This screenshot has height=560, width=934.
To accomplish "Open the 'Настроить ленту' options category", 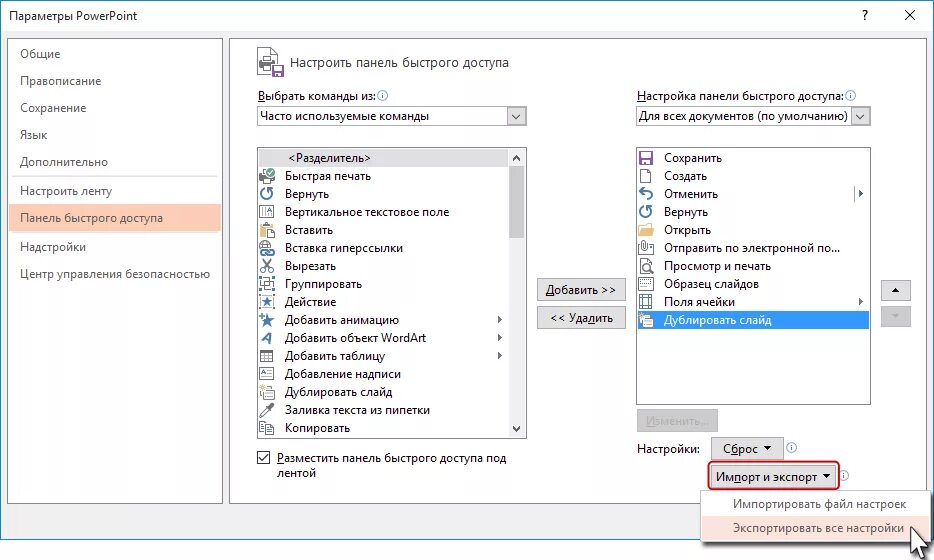I will (115, 191).
